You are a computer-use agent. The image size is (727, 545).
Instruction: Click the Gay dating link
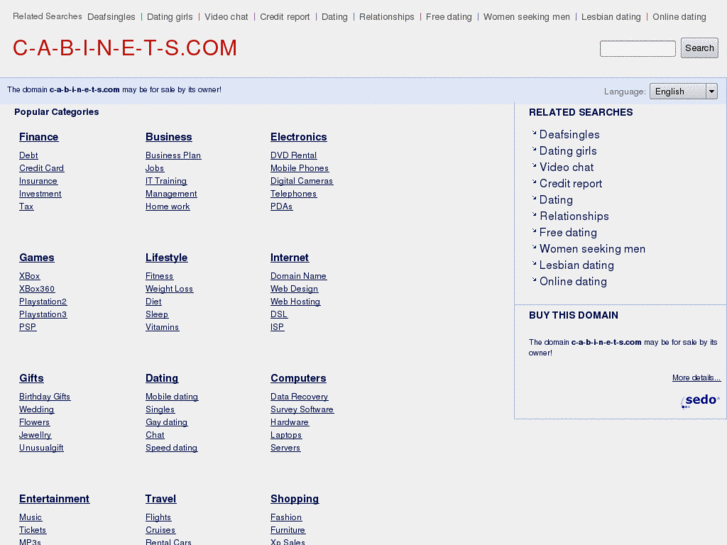[x=166, y=423]
